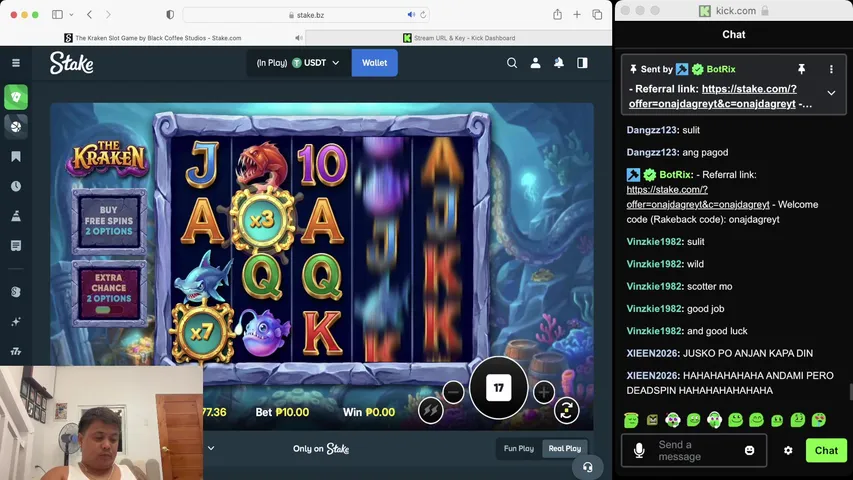Open Safari sidebar dropdown arrow

pyautogui.click(x=71, y=15)
